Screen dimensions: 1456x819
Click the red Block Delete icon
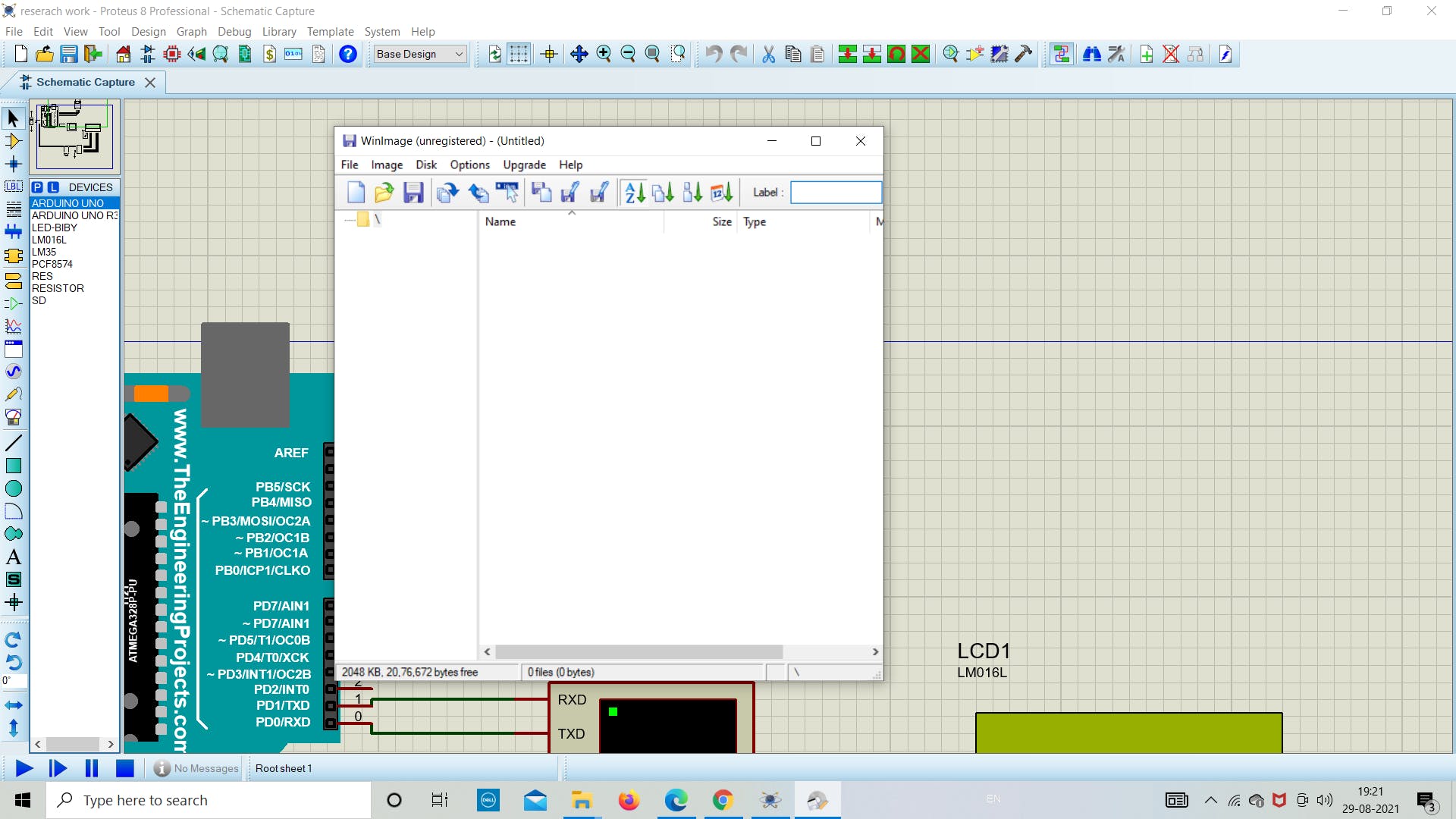point(921,54)
